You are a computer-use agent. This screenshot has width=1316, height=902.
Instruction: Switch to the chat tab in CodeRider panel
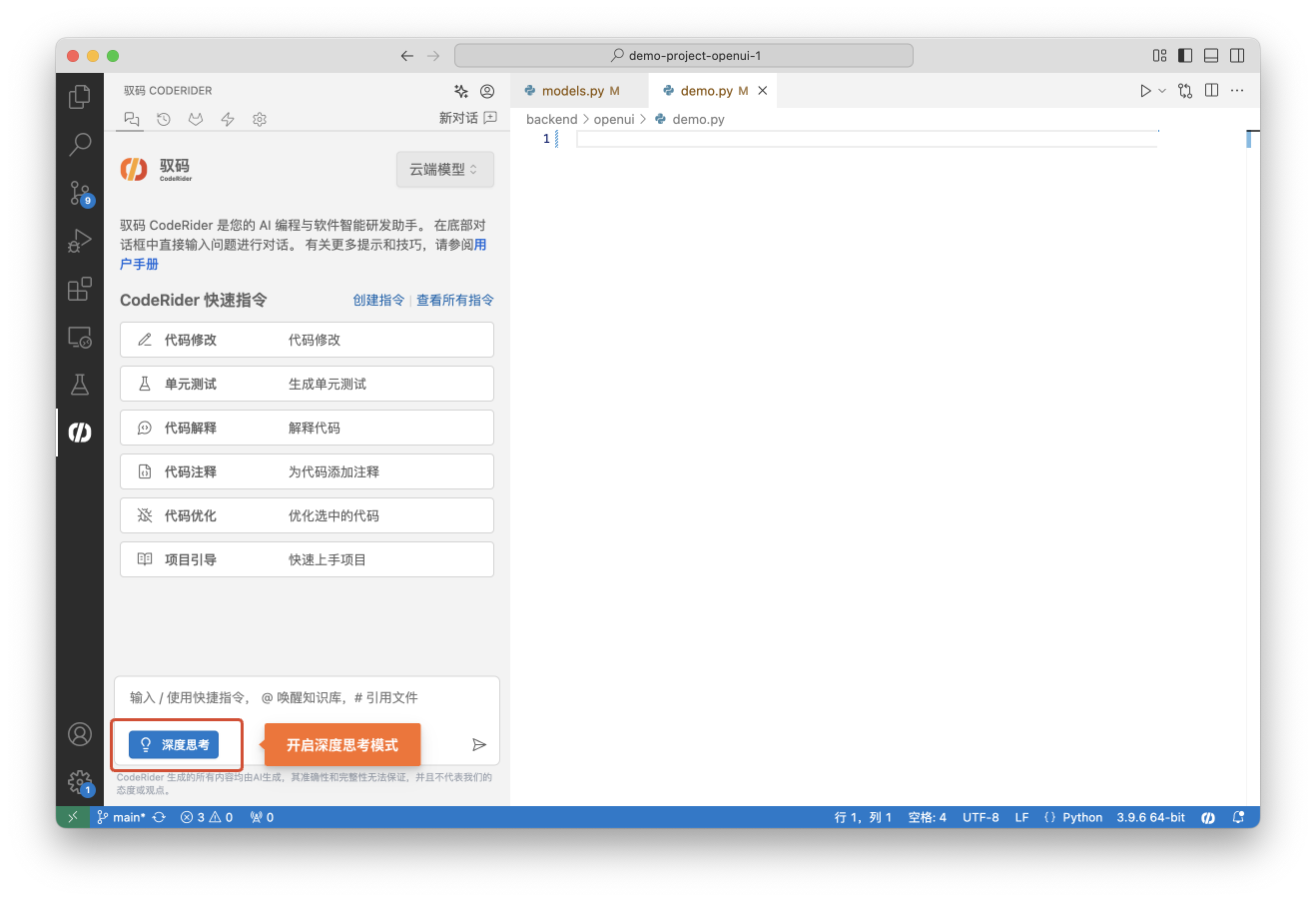[x=132, y=119]
